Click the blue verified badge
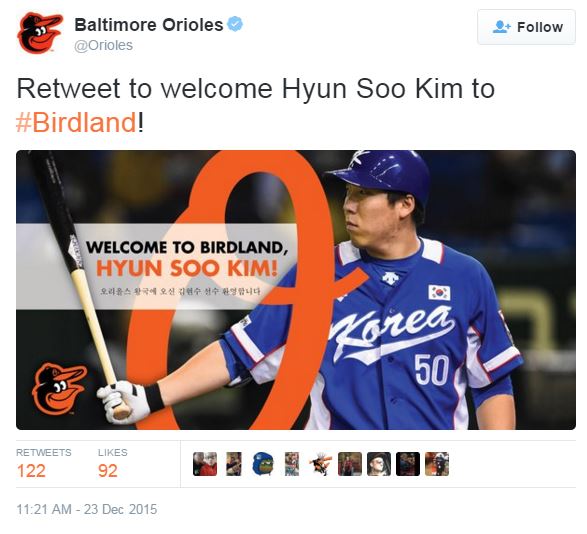587x534 pixels. 235,24
